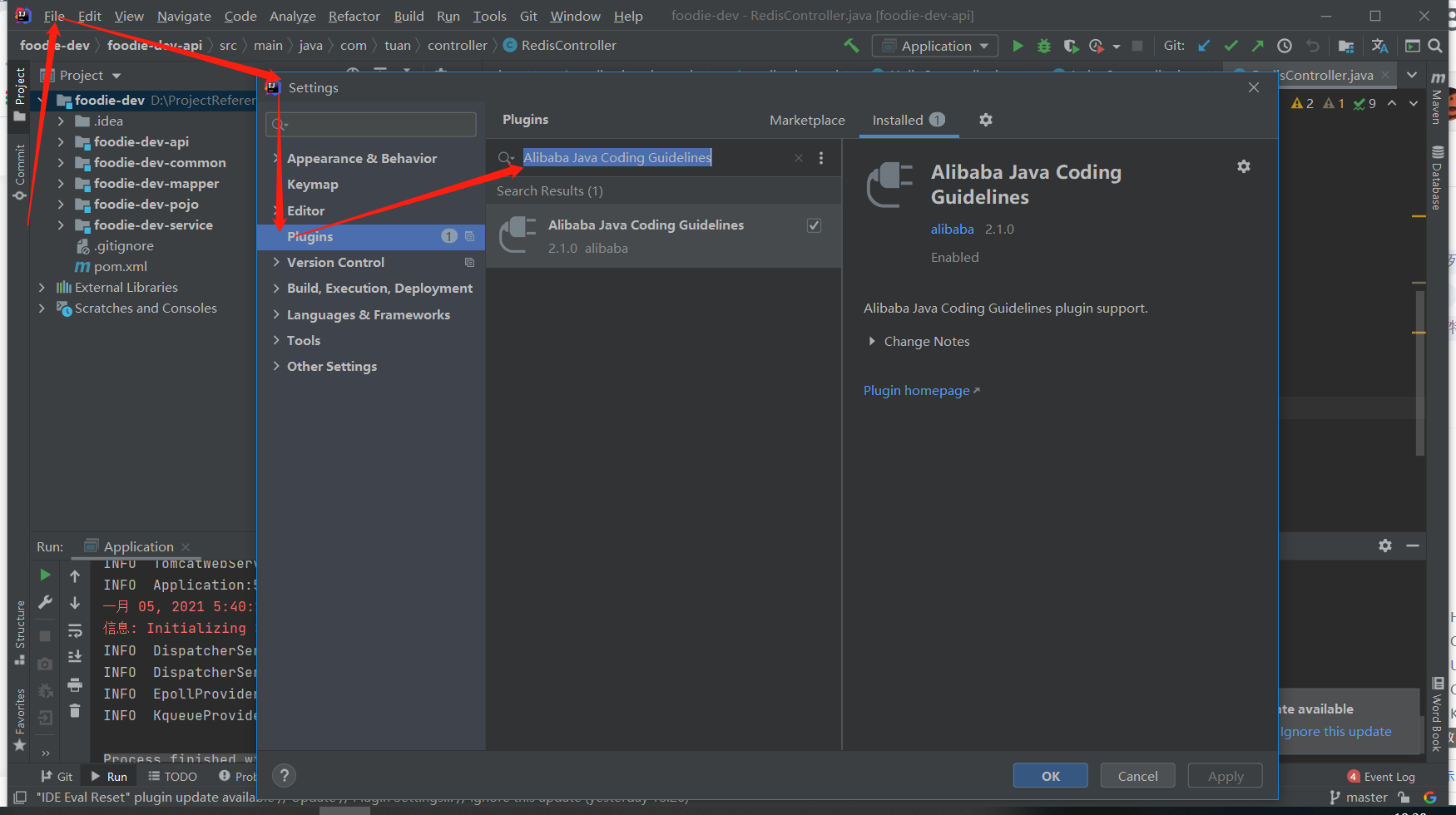The height and width of the screenshot is (815, 1456).
Task: Click Ignore this update link
Action: click(1335, 732)
